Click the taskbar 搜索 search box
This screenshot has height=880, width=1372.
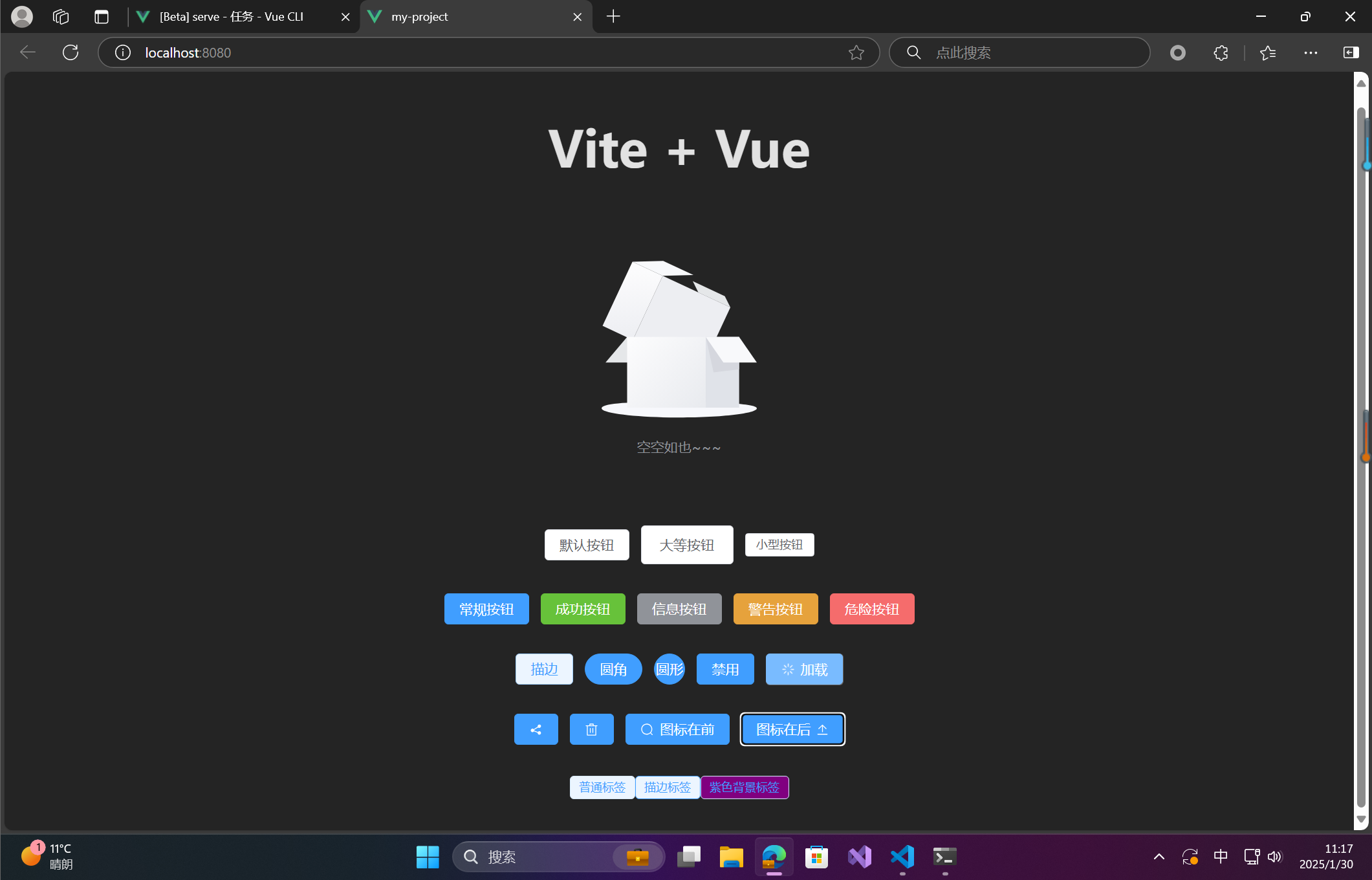coord(558,857)
